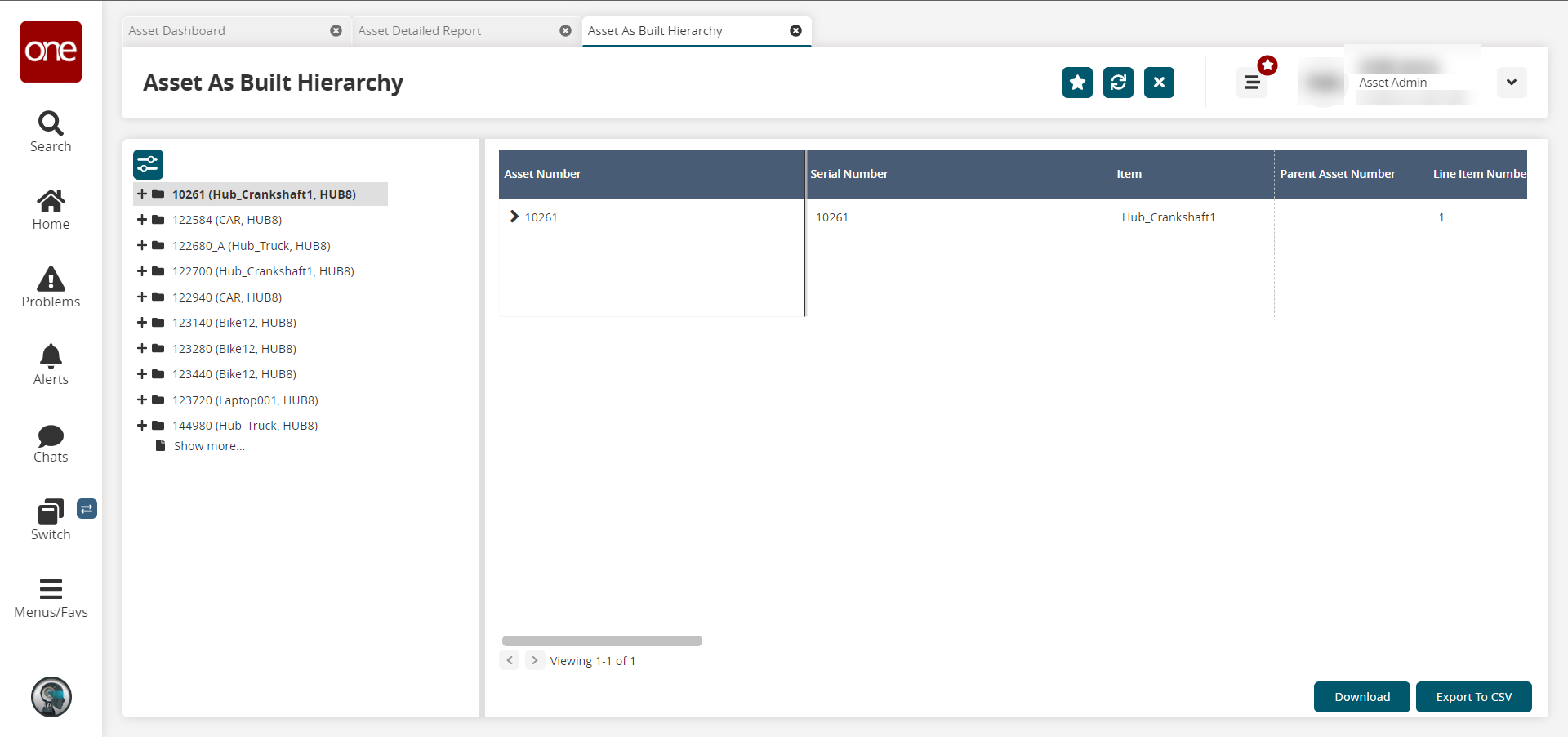Open the tree filter settings icon
Screen dimensions: 1568x737
tap(148, 165)
